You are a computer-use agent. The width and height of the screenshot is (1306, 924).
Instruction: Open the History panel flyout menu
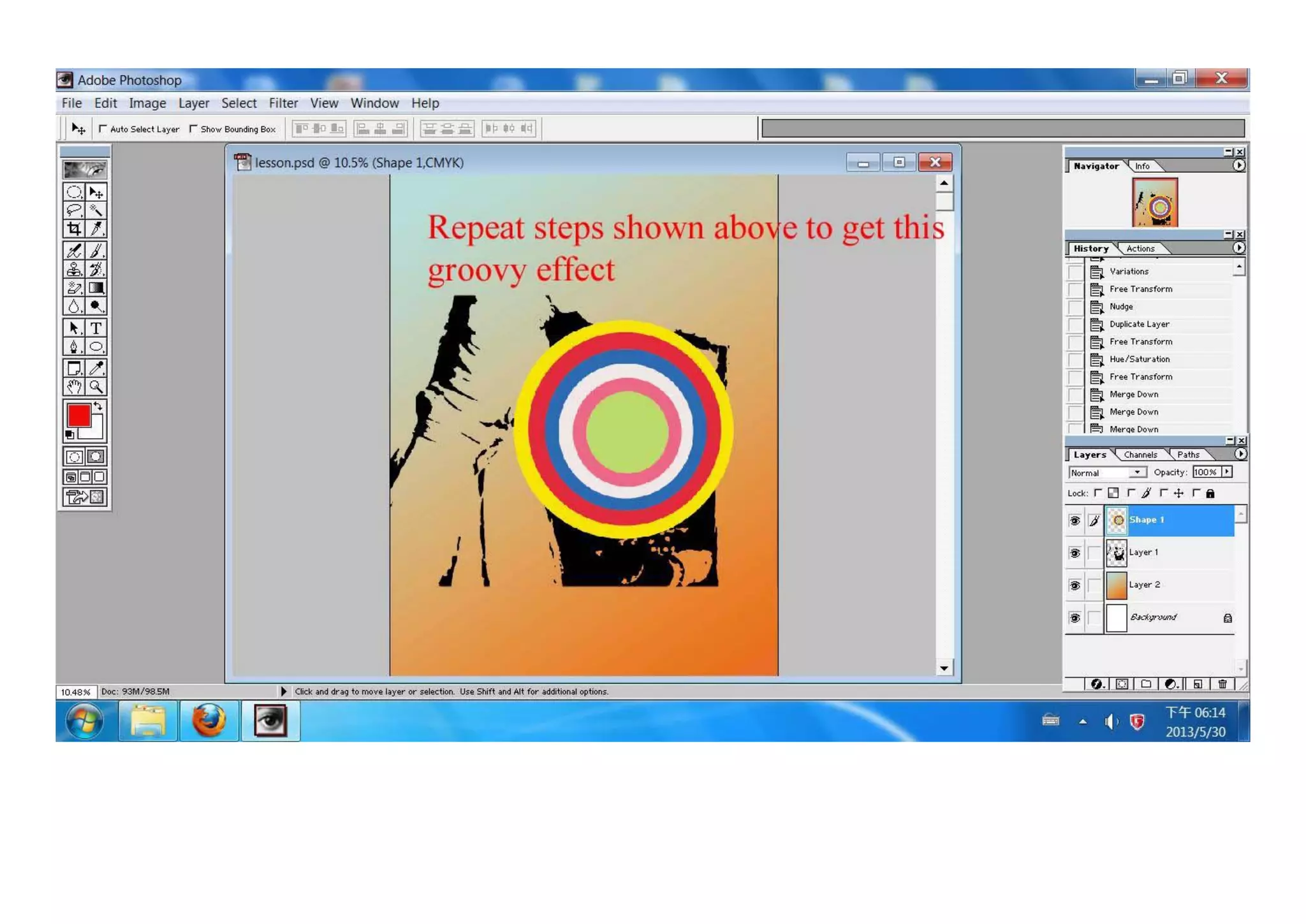tap(1238, 248)
